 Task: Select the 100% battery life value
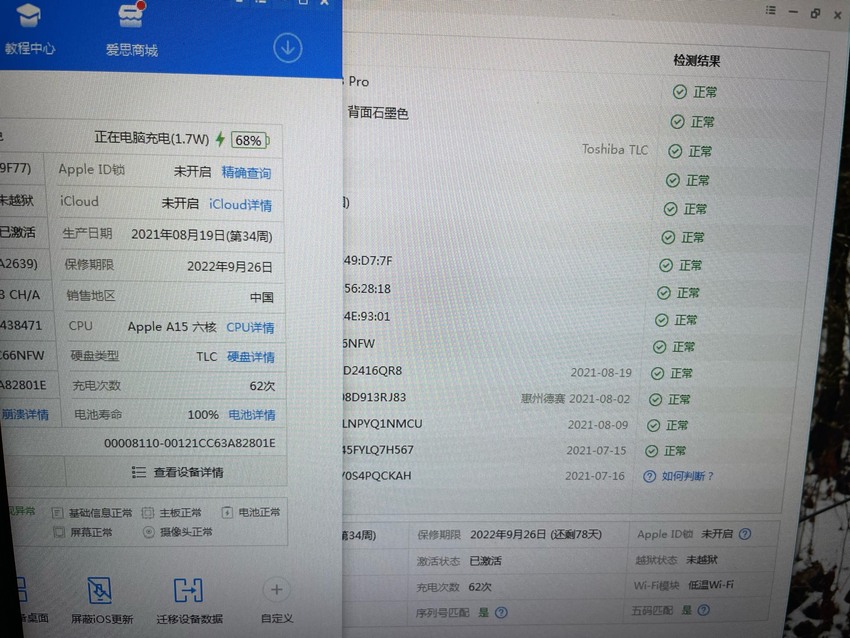tap(203, 415)
